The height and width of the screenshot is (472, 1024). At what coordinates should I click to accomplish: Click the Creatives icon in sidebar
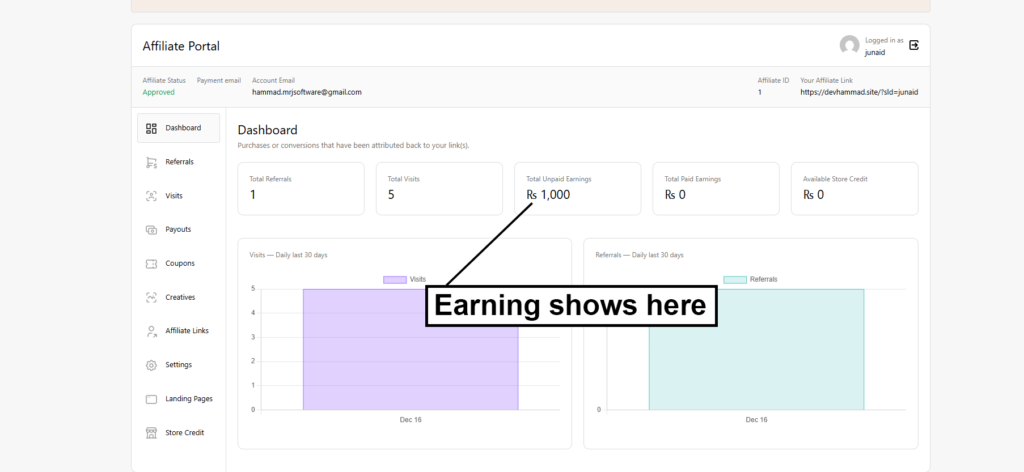tap(151, 297)
